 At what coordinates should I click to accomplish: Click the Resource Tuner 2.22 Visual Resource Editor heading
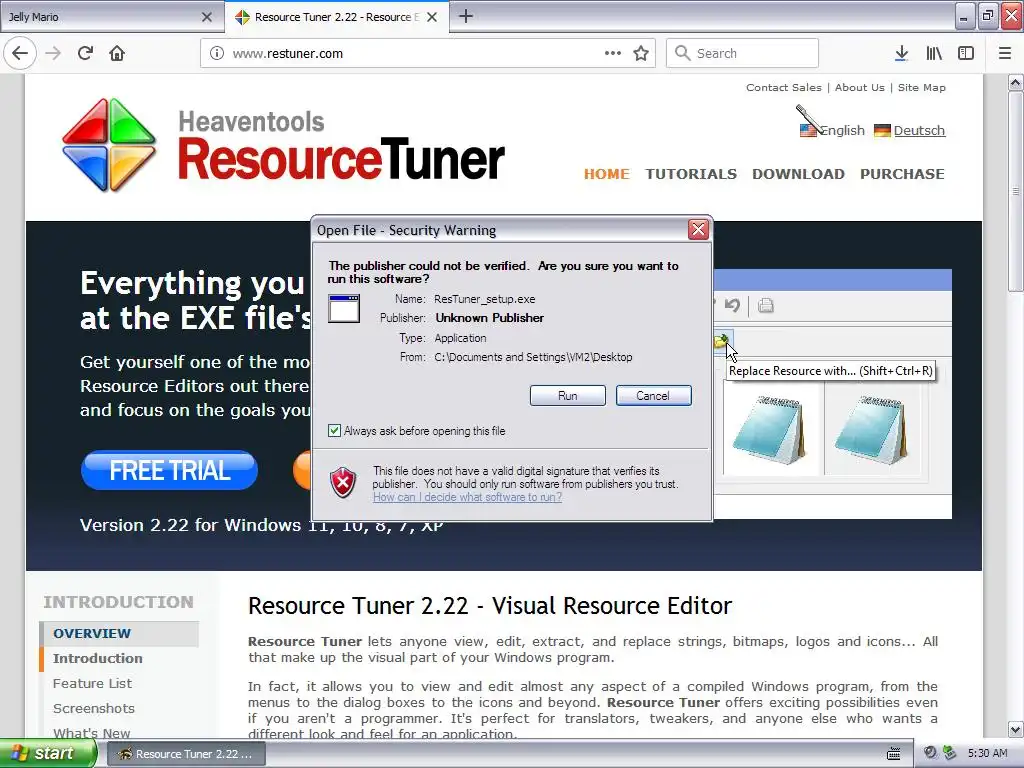pos(490,605)
